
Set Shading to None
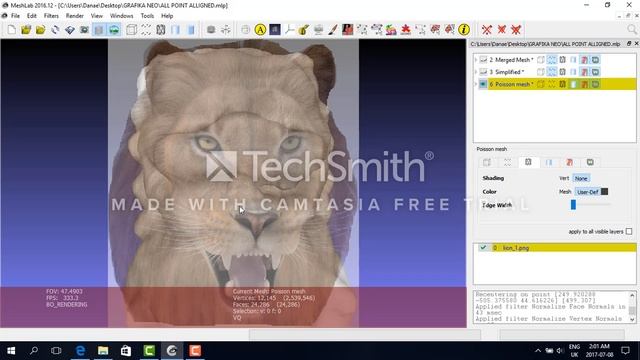(x=581, y=178)
